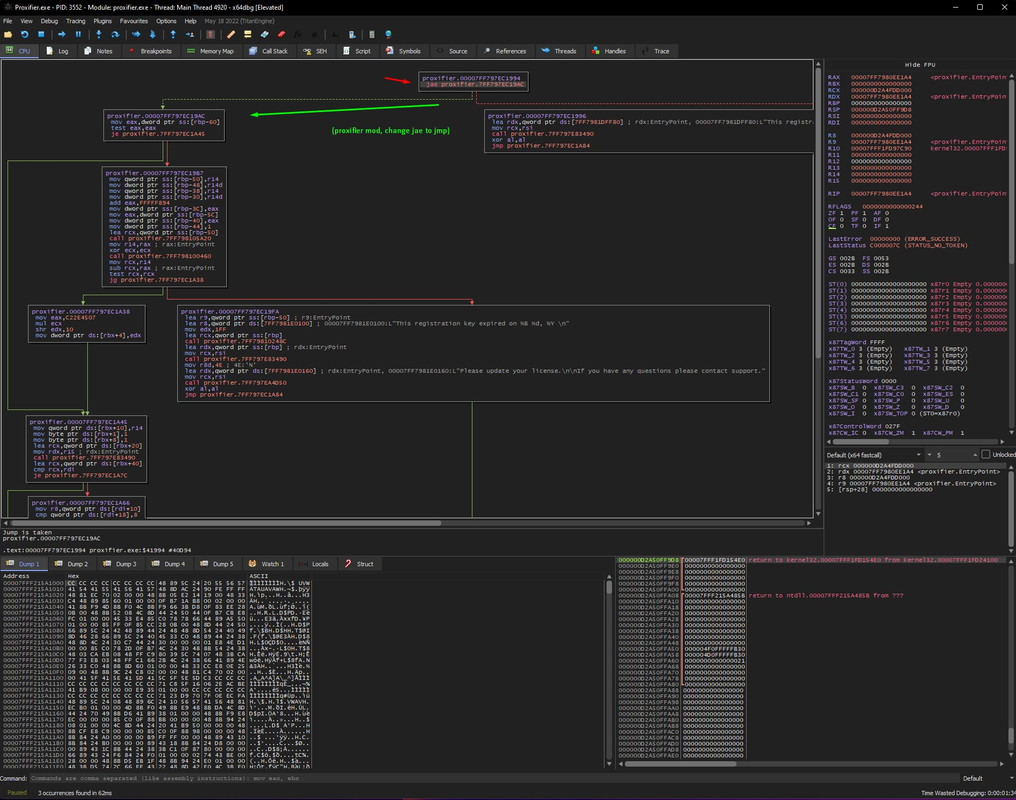Click the Trace Into icon
Image resolution: width=1016 pixels, height=800 pixels.
click(136, 34)
